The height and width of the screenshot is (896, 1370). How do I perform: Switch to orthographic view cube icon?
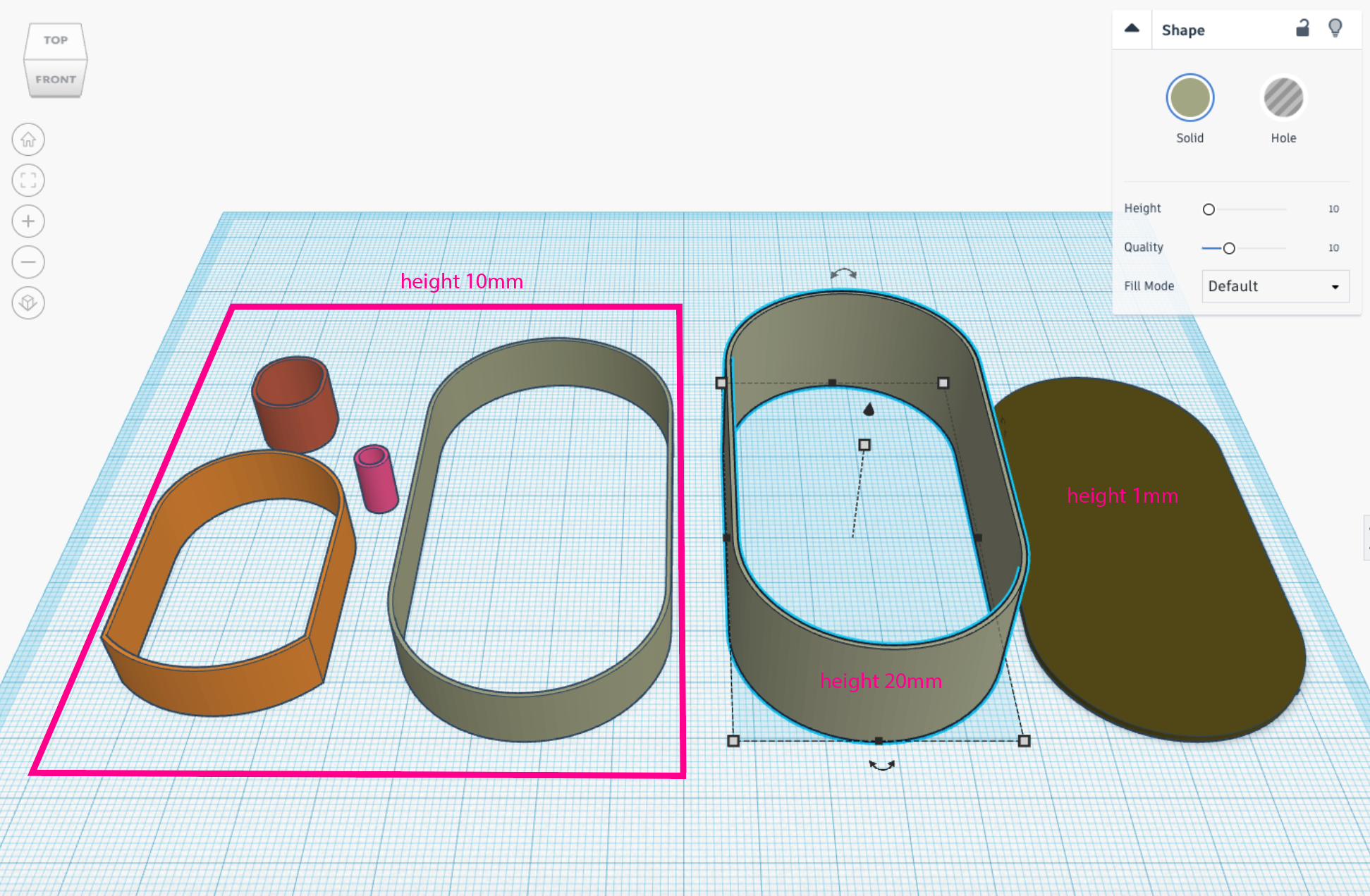(28, 303)
